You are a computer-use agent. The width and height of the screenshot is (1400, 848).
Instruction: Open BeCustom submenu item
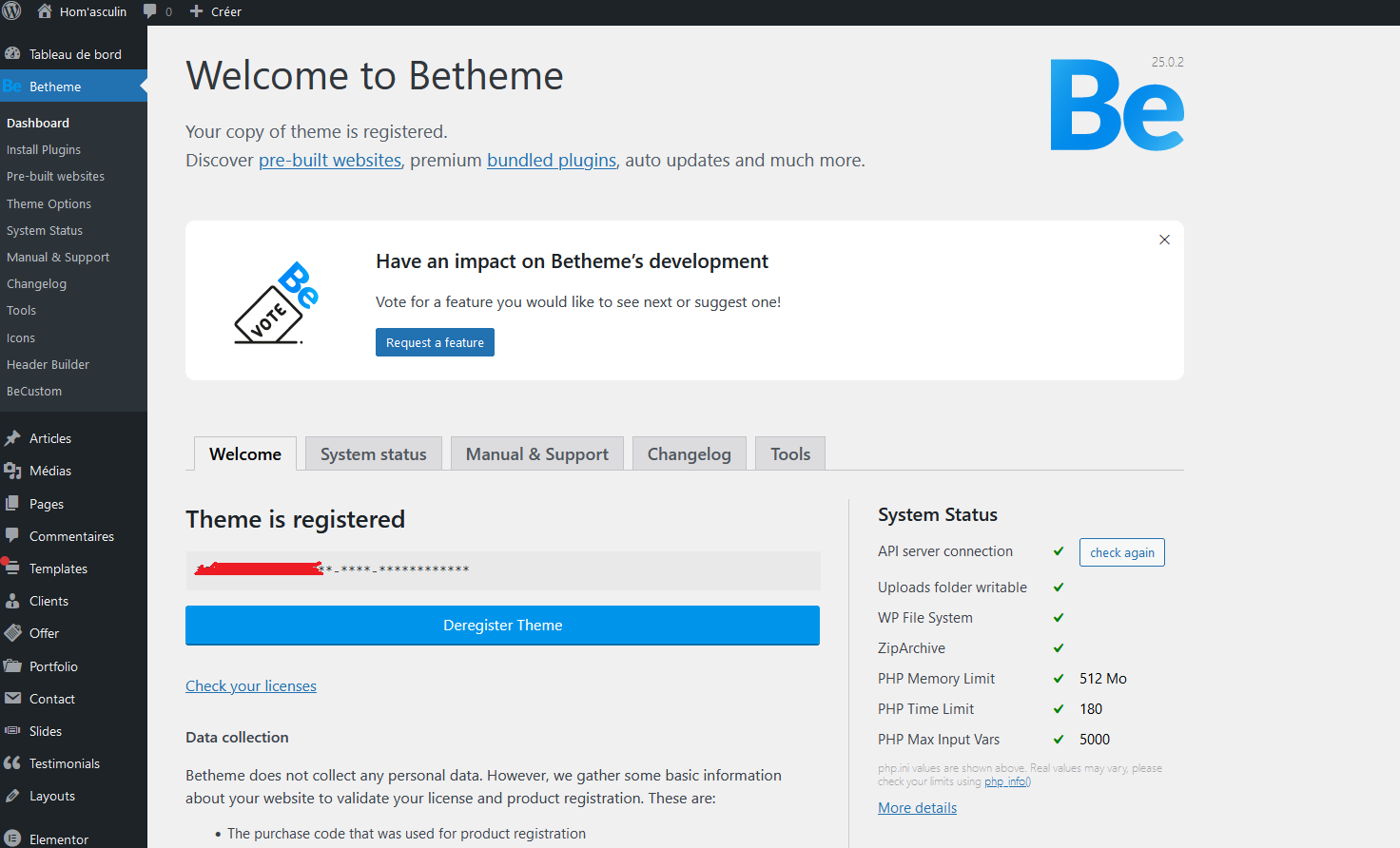point(34,391)
